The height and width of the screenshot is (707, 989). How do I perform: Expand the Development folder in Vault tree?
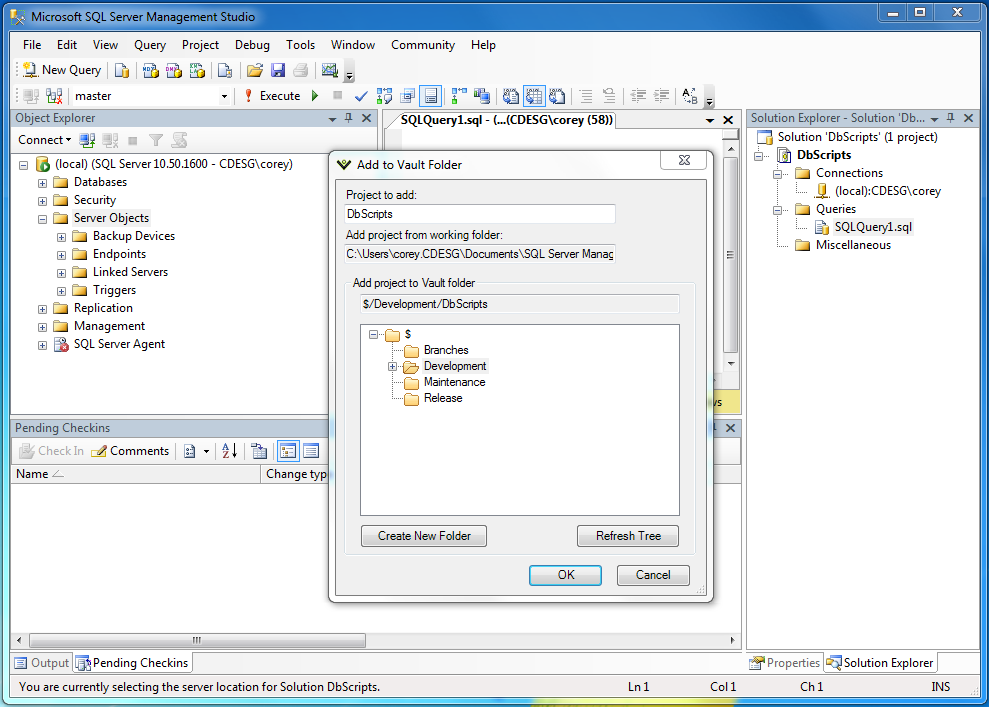click(393, 366)
